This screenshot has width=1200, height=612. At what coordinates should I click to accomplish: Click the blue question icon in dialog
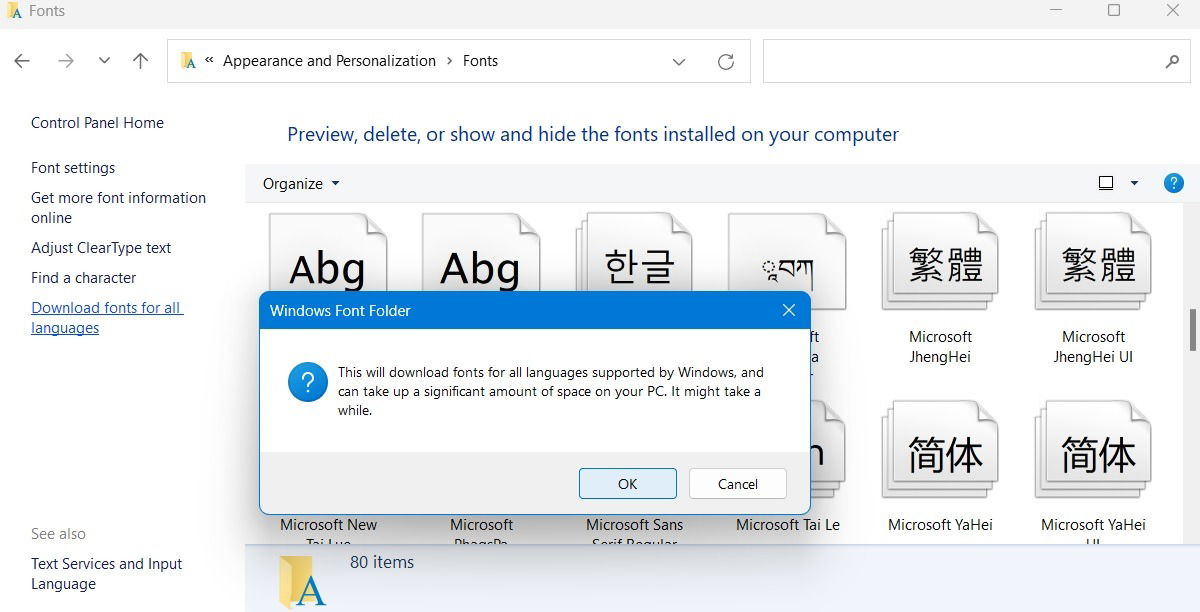(x=308, y=382)
